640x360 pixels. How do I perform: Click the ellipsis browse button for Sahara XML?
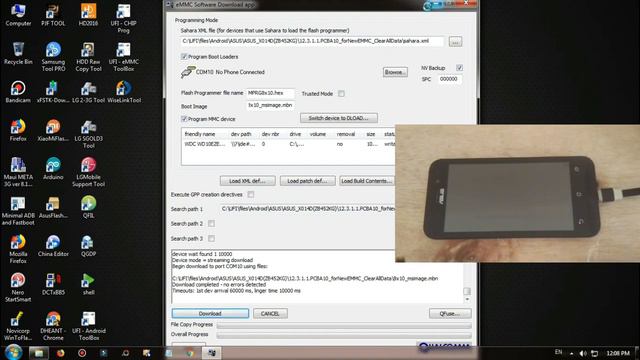[456, 42]
